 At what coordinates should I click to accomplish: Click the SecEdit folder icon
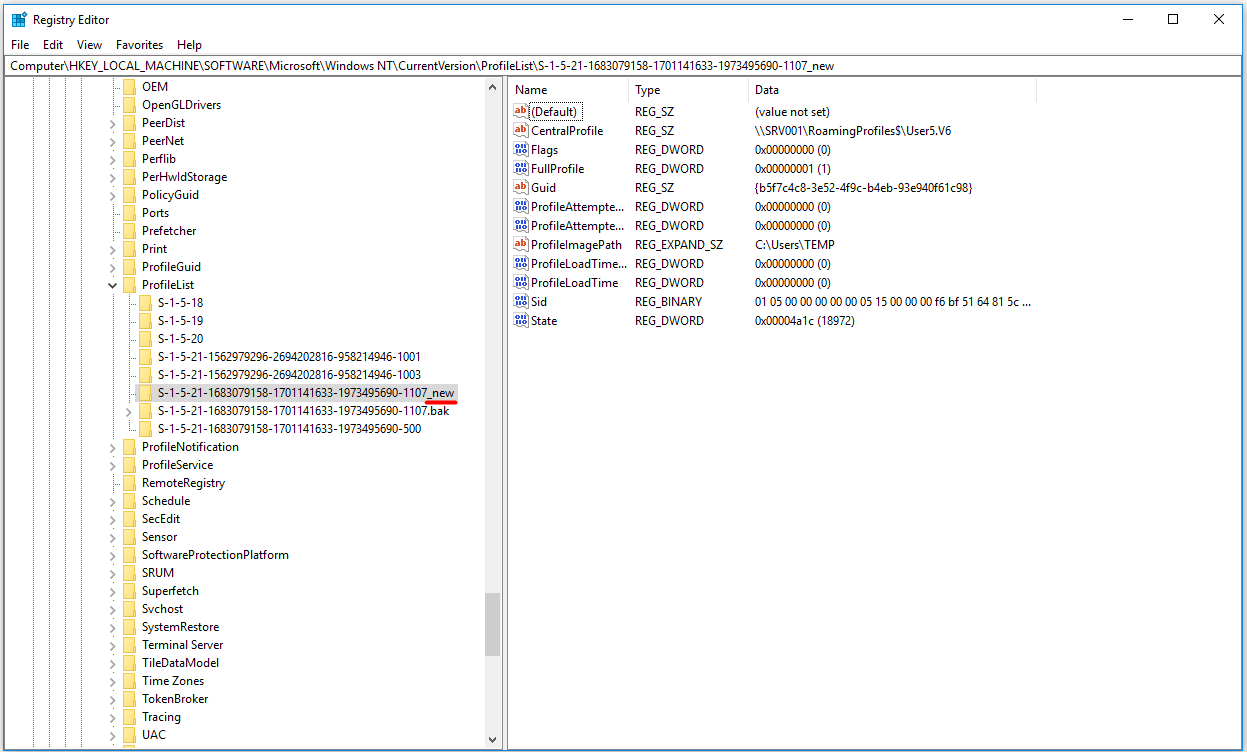tap(129, 519)
